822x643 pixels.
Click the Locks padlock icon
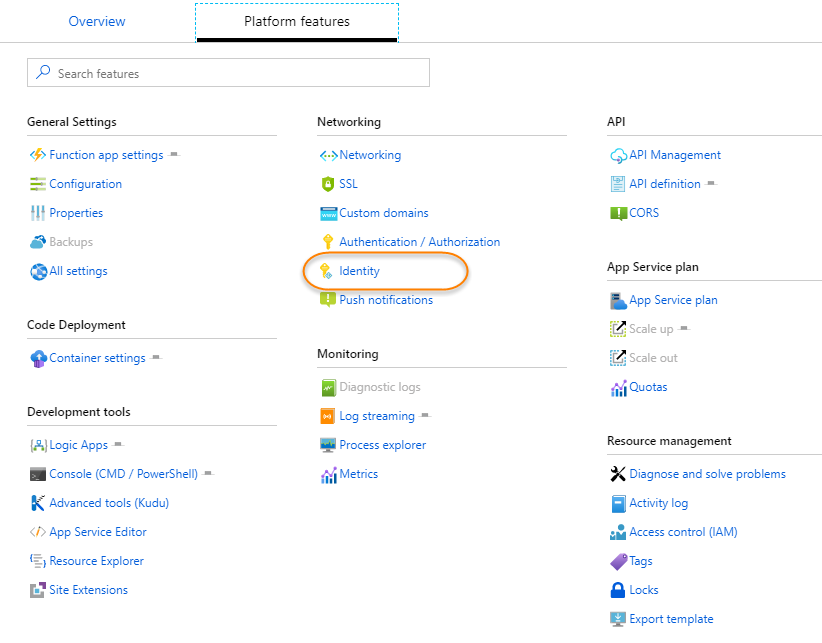(x=618, y=590)
